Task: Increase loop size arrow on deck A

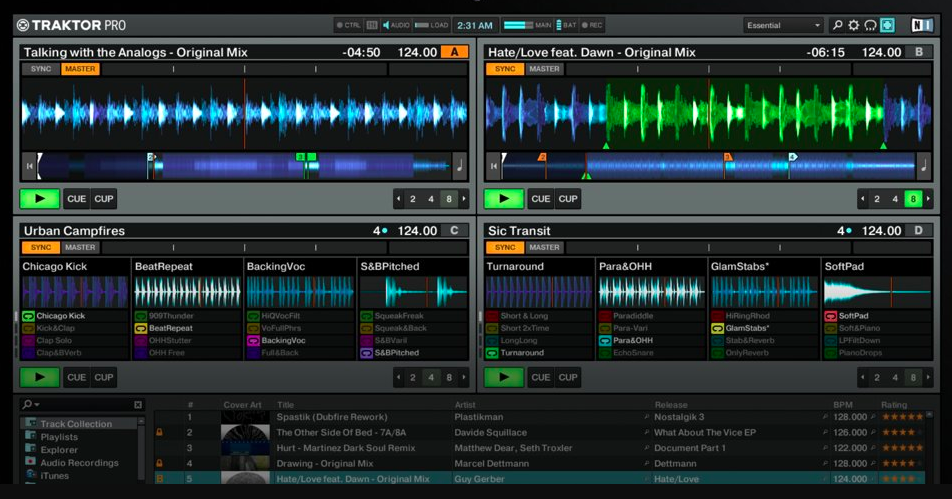Action: tap(464, 199)
